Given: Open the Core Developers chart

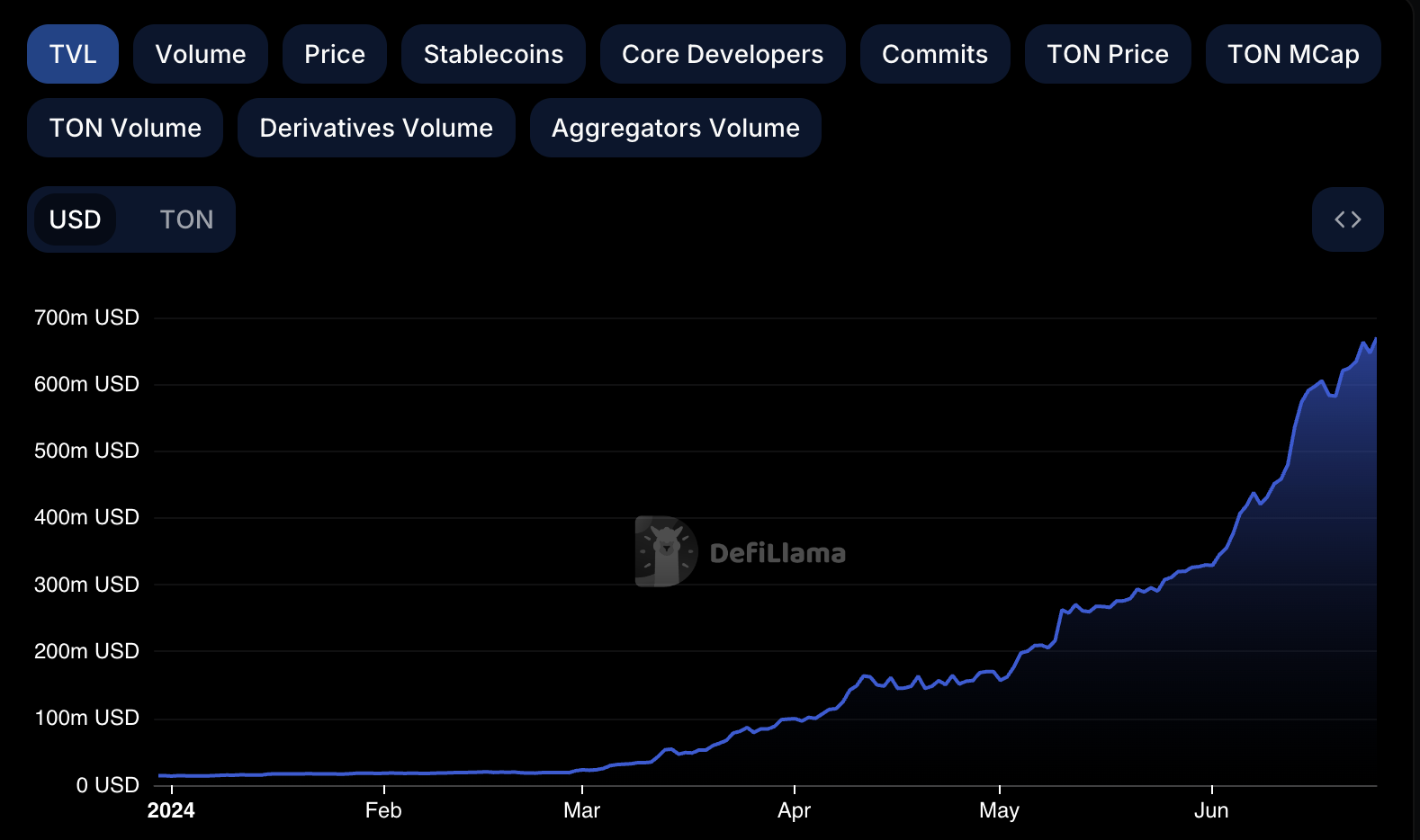Looking at the screenshot, I should point(722,54).
